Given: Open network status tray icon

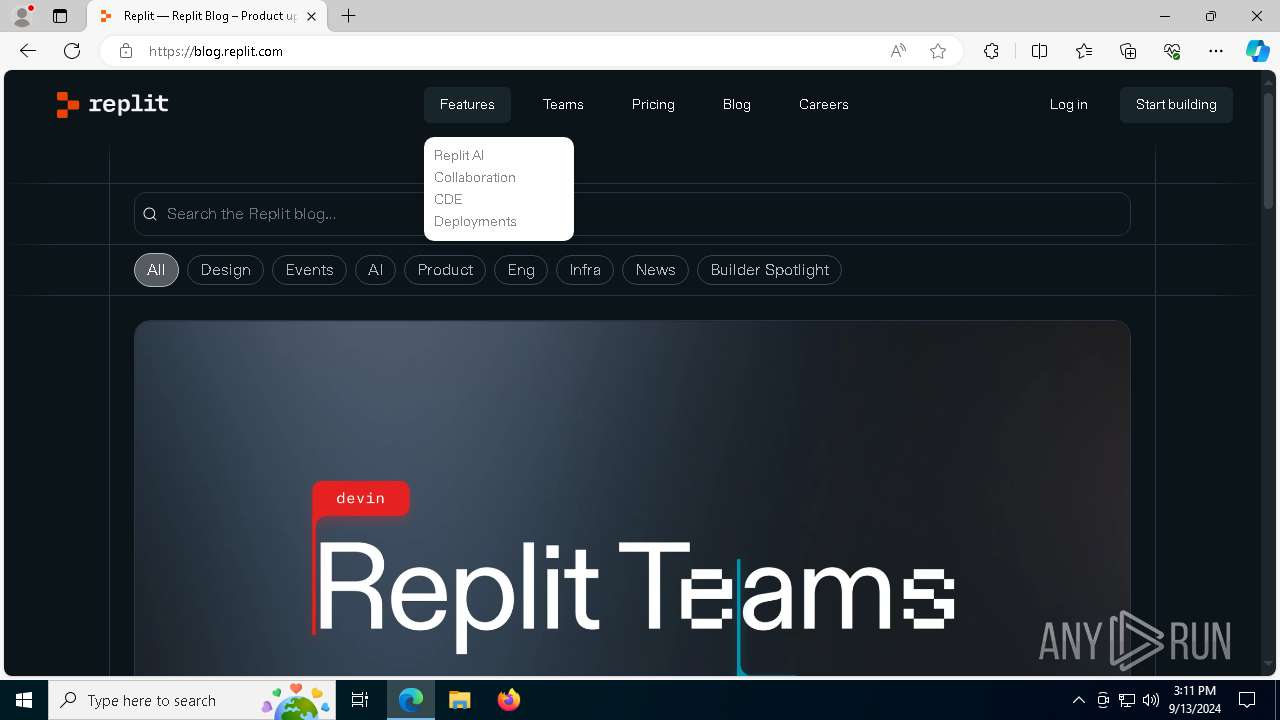Looking at the screenshot, I should coord(1126,700).
